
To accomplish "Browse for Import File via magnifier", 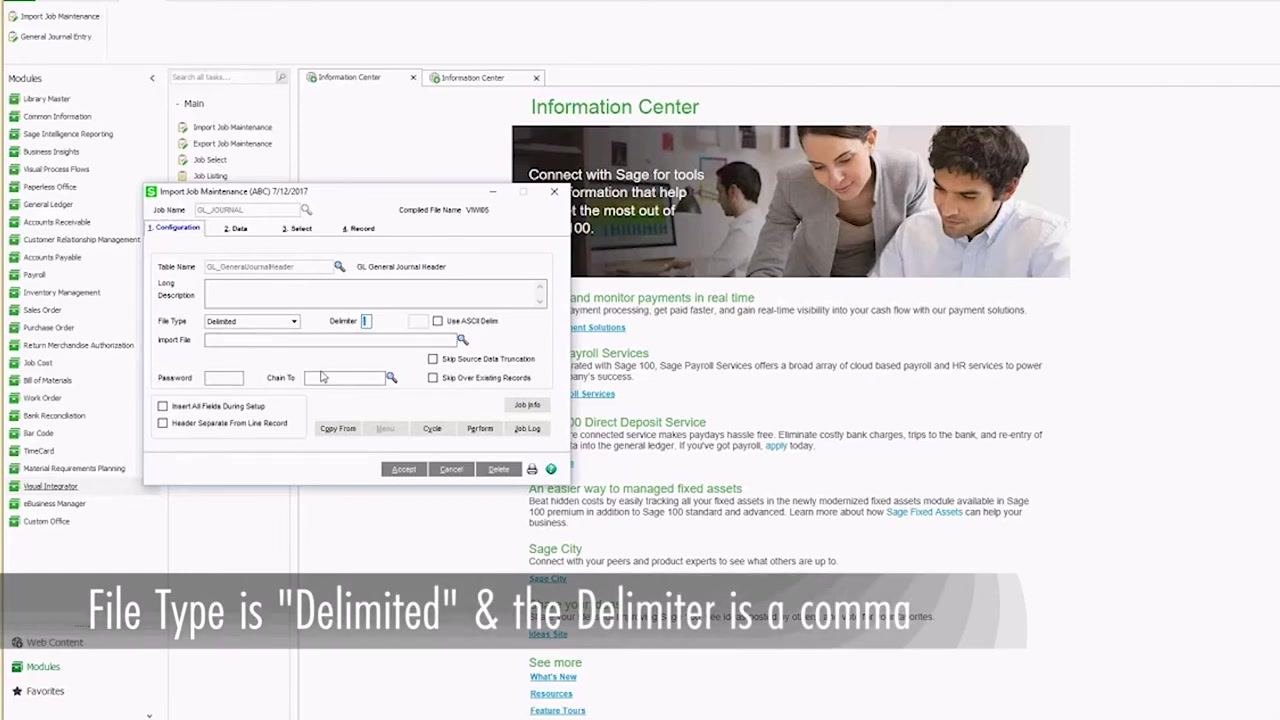I will point(462,340).
